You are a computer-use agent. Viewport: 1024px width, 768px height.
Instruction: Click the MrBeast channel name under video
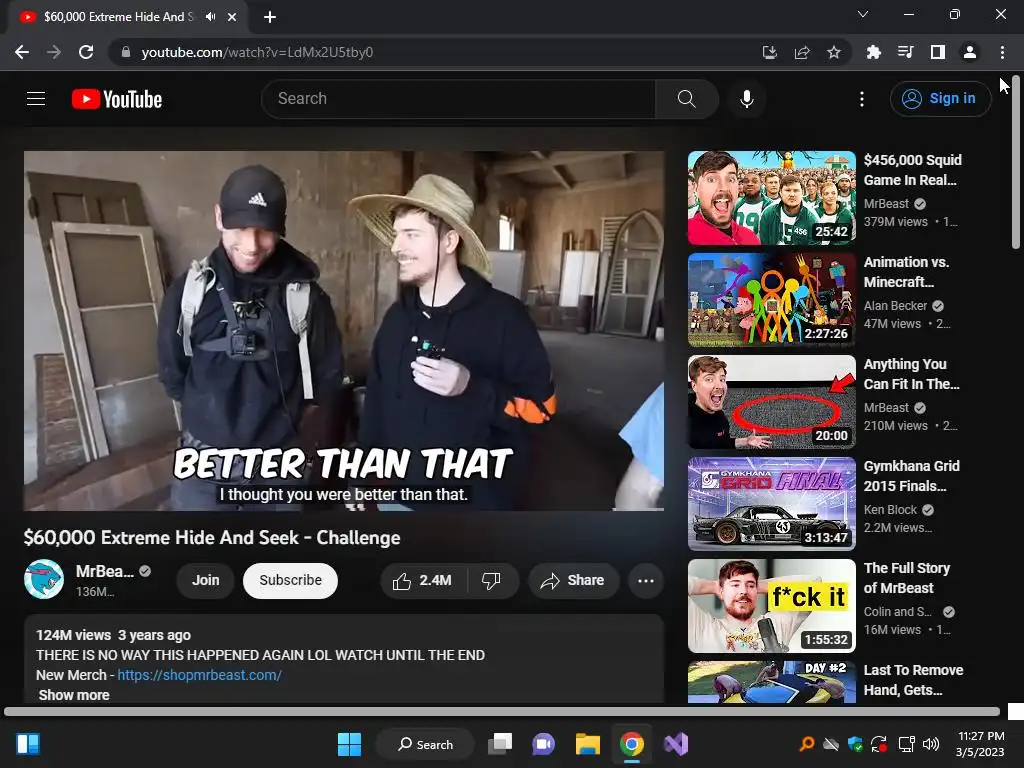click(x=104, y=571)
